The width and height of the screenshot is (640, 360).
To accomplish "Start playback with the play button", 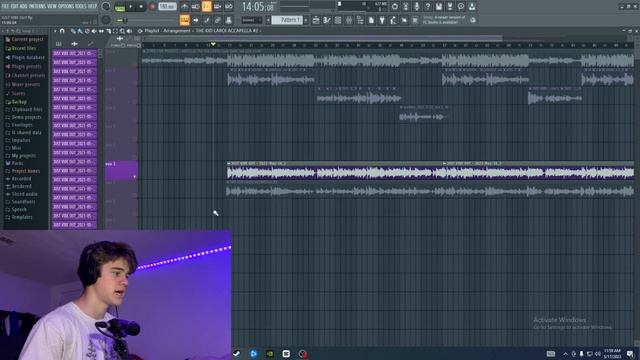I will coord(131,7).
